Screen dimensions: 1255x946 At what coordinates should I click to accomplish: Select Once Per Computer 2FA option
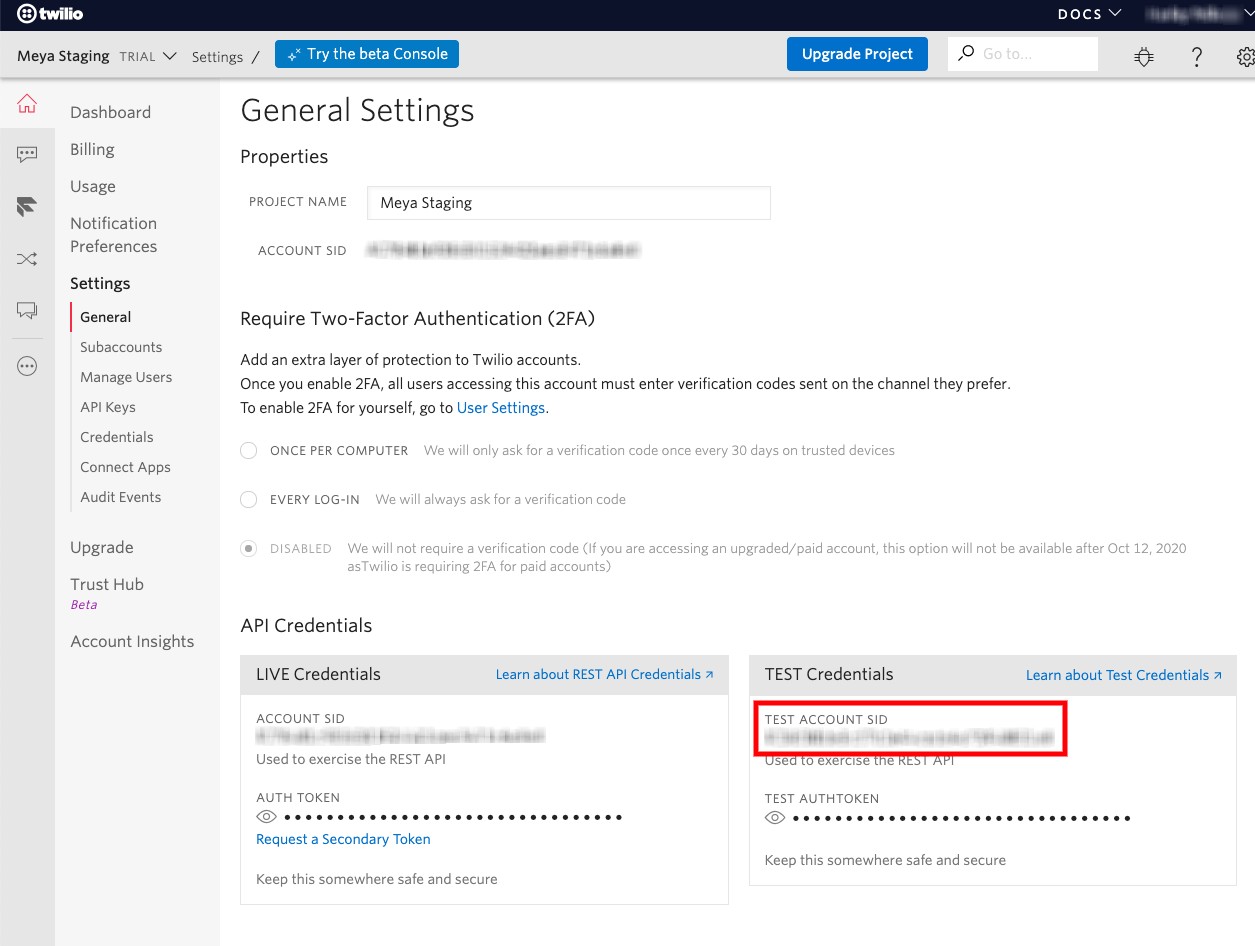click(249, 451)
